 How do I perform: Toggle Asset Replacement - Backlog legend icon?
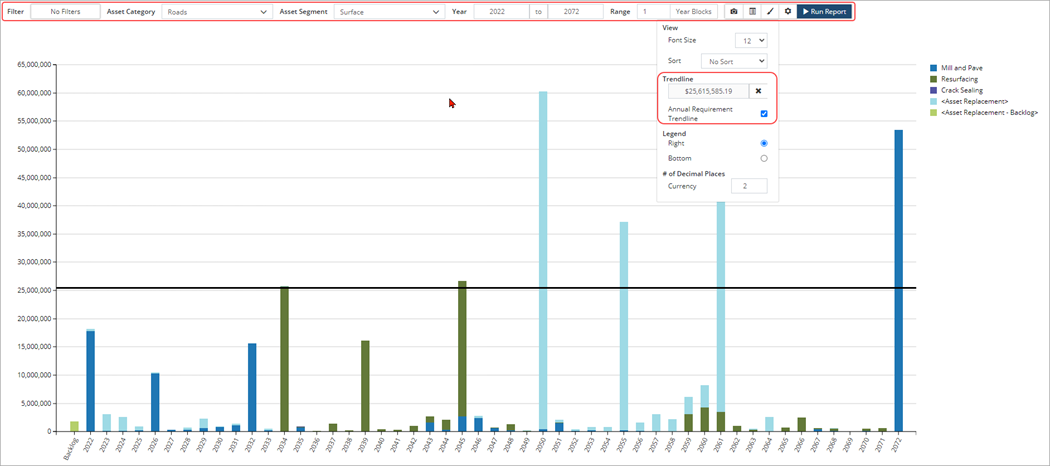tap(933, 113)
